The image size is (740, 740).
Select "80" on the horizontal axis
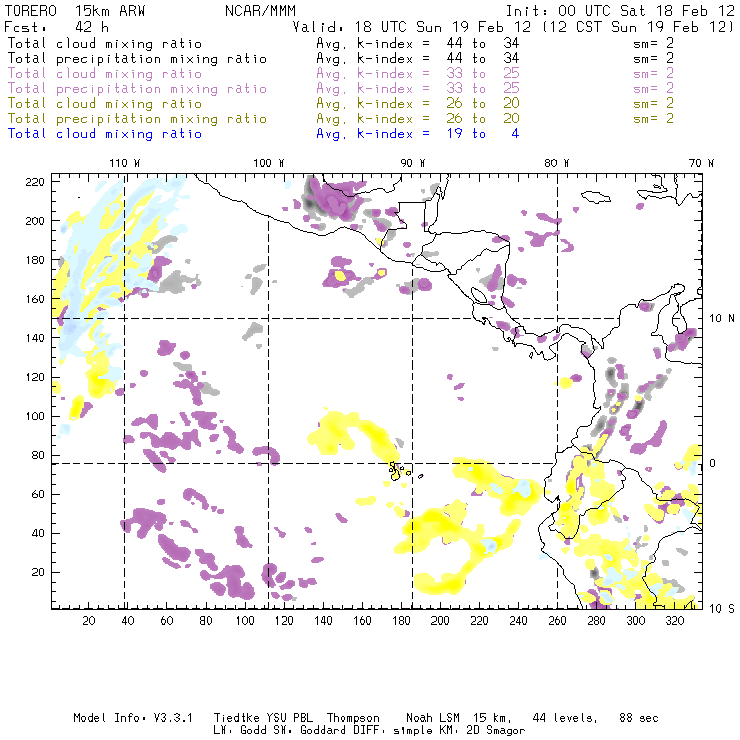click(x=206, y=621)
